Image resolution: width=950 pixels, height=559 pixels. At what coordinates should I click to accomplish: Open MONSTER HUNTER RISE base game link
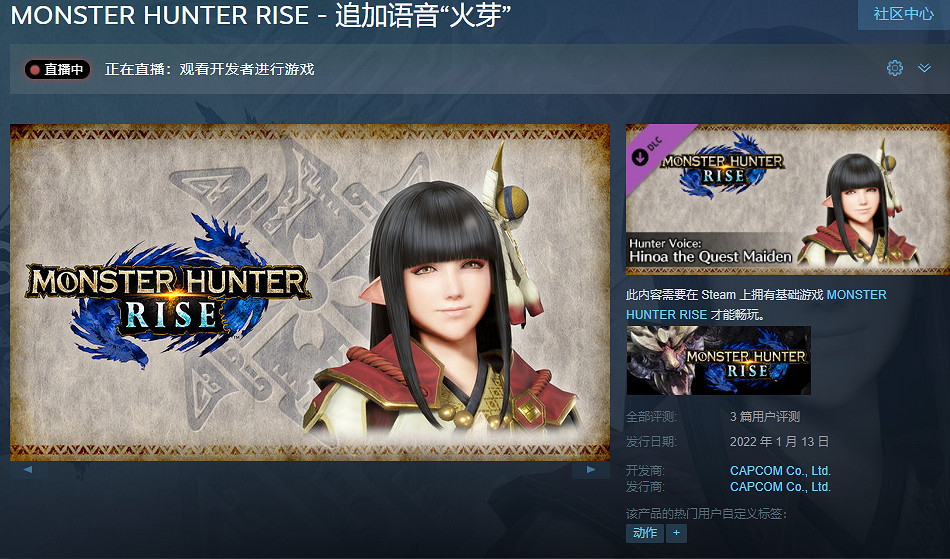point(756,305)
